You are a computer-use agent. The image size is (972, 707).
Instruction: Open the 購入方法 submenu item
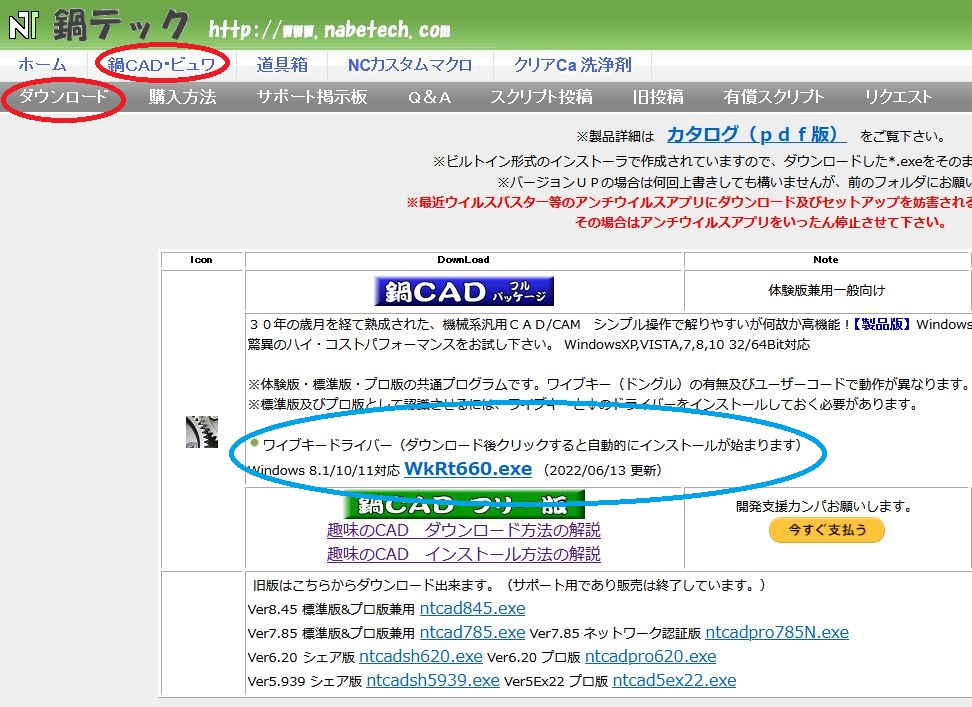pyautogui.click(x=182, y=97)
